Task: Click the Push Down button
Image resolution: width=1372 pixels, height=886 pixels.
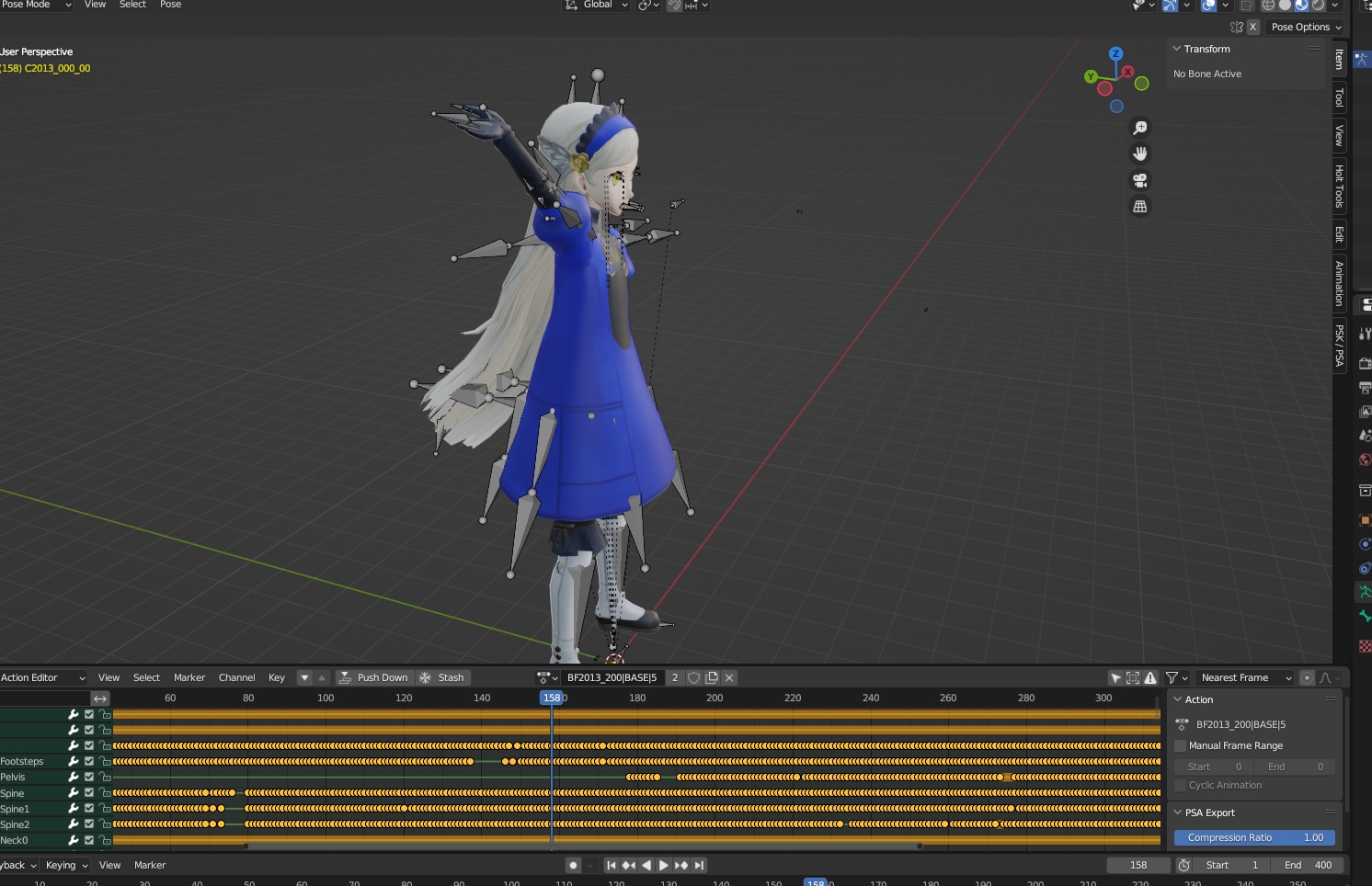Action: 373,677
